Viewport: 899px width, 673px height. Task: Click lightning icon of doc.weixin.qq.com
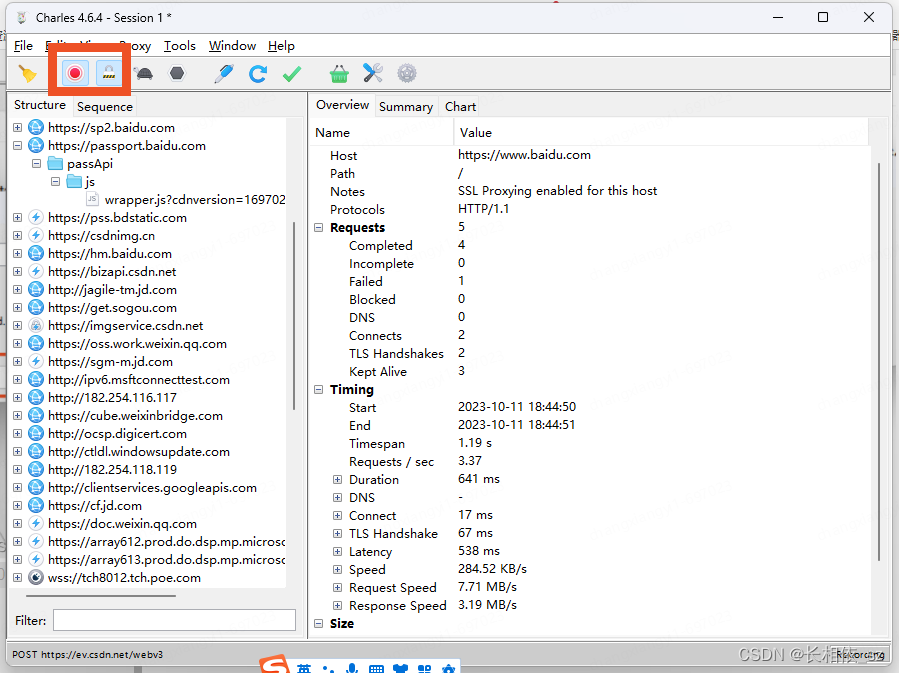[x=36, y=523]
